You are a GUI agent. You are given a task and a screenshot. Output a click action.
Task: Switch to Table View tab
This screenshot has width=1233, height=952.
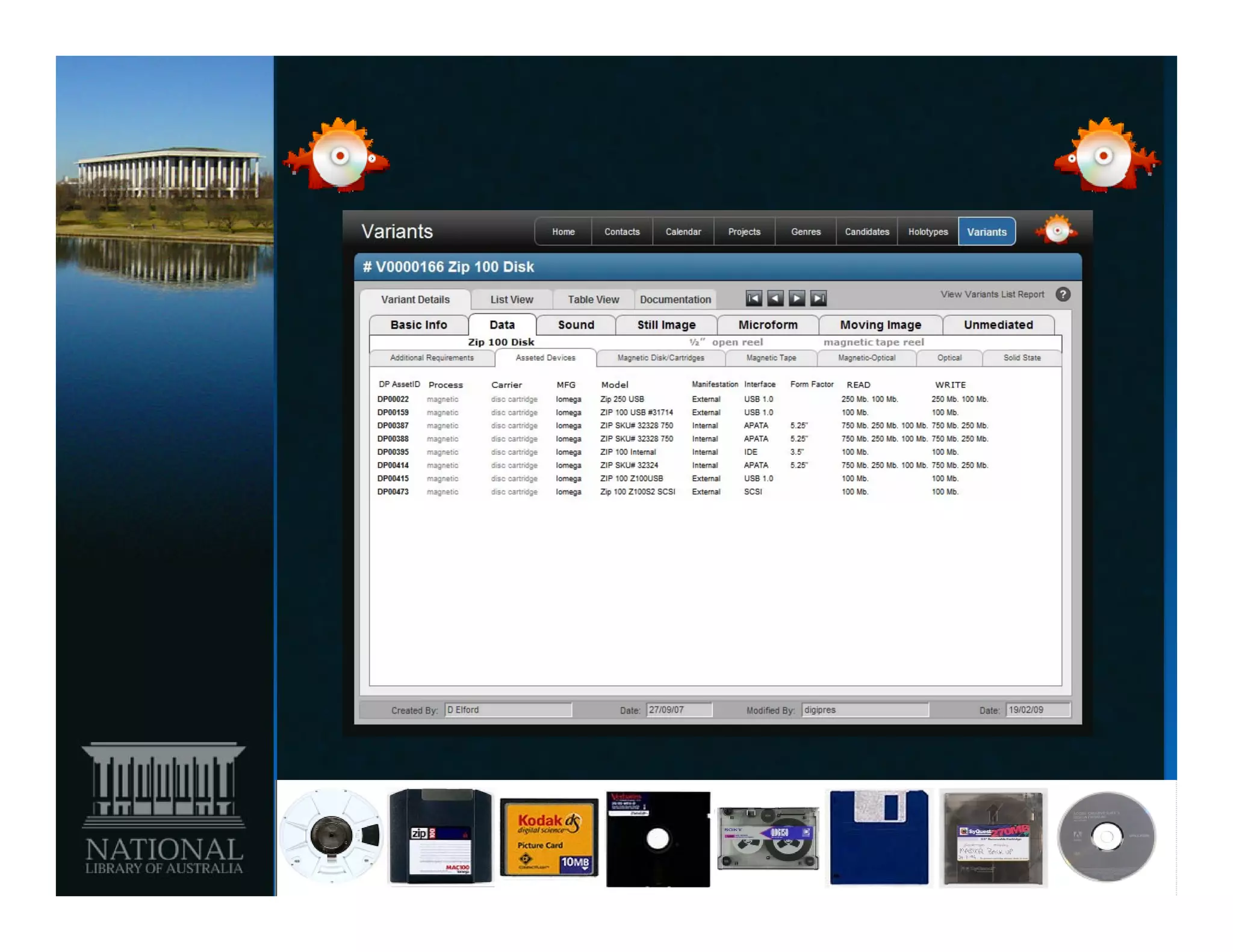coord(593,300)
